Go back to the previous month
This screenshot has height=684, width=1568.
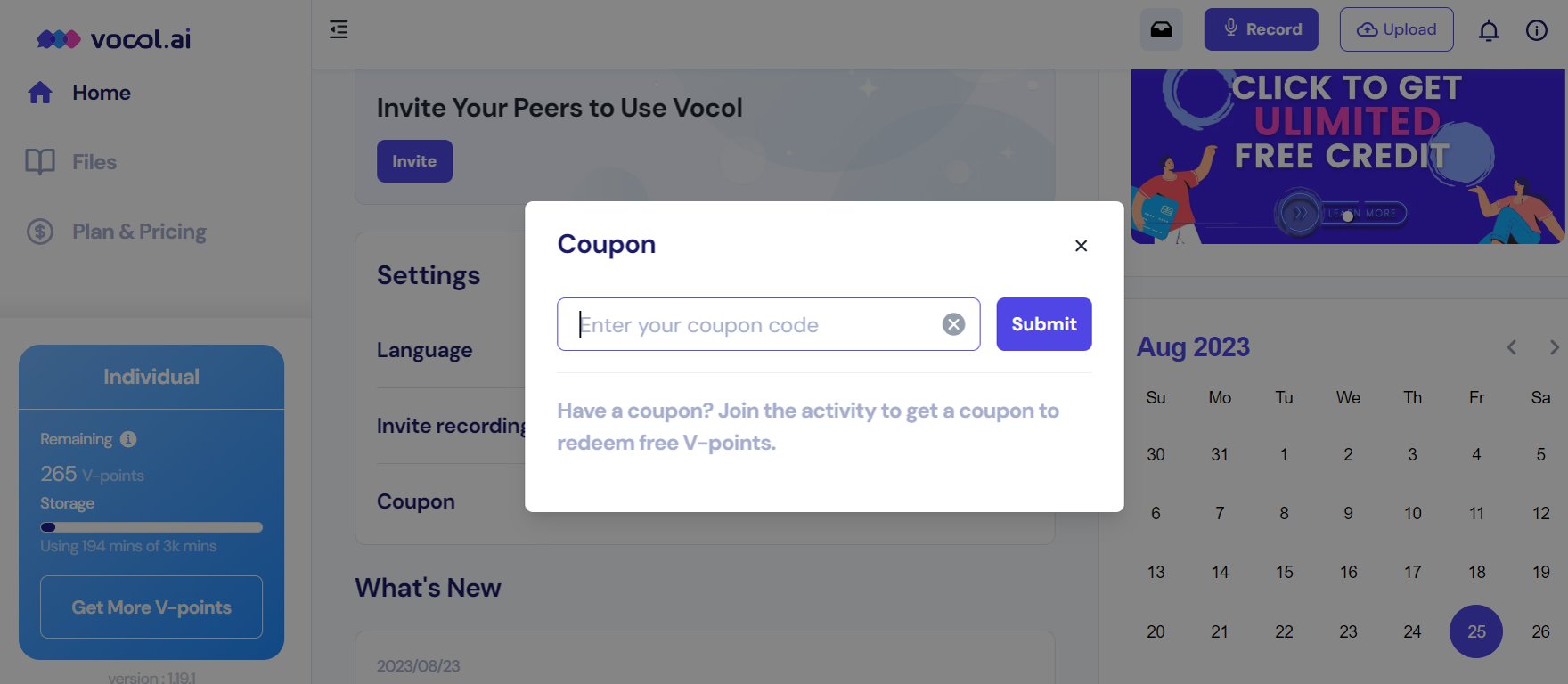coord(1511,347)
